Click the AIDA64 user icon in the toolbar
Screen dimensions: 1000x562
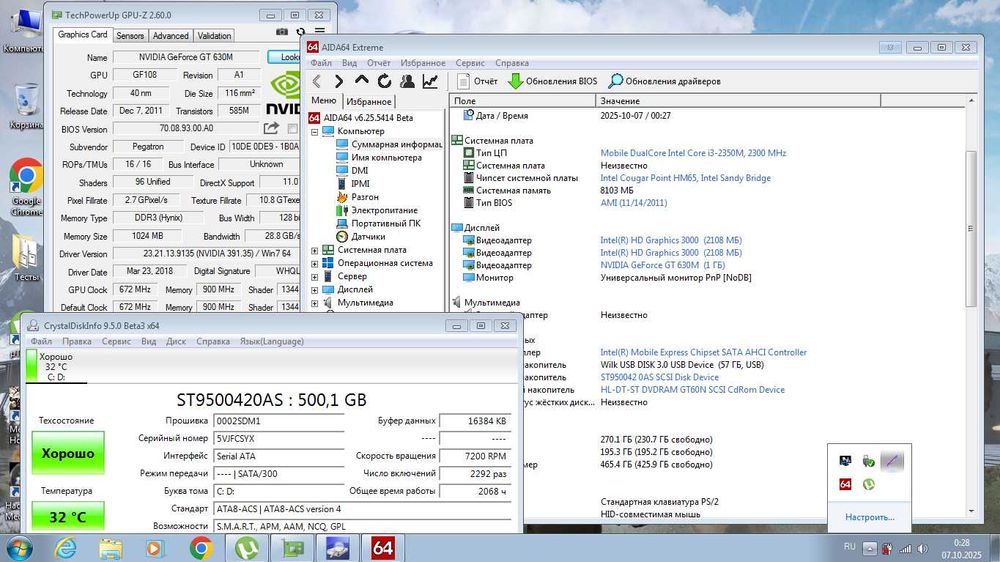click(407, 81)
